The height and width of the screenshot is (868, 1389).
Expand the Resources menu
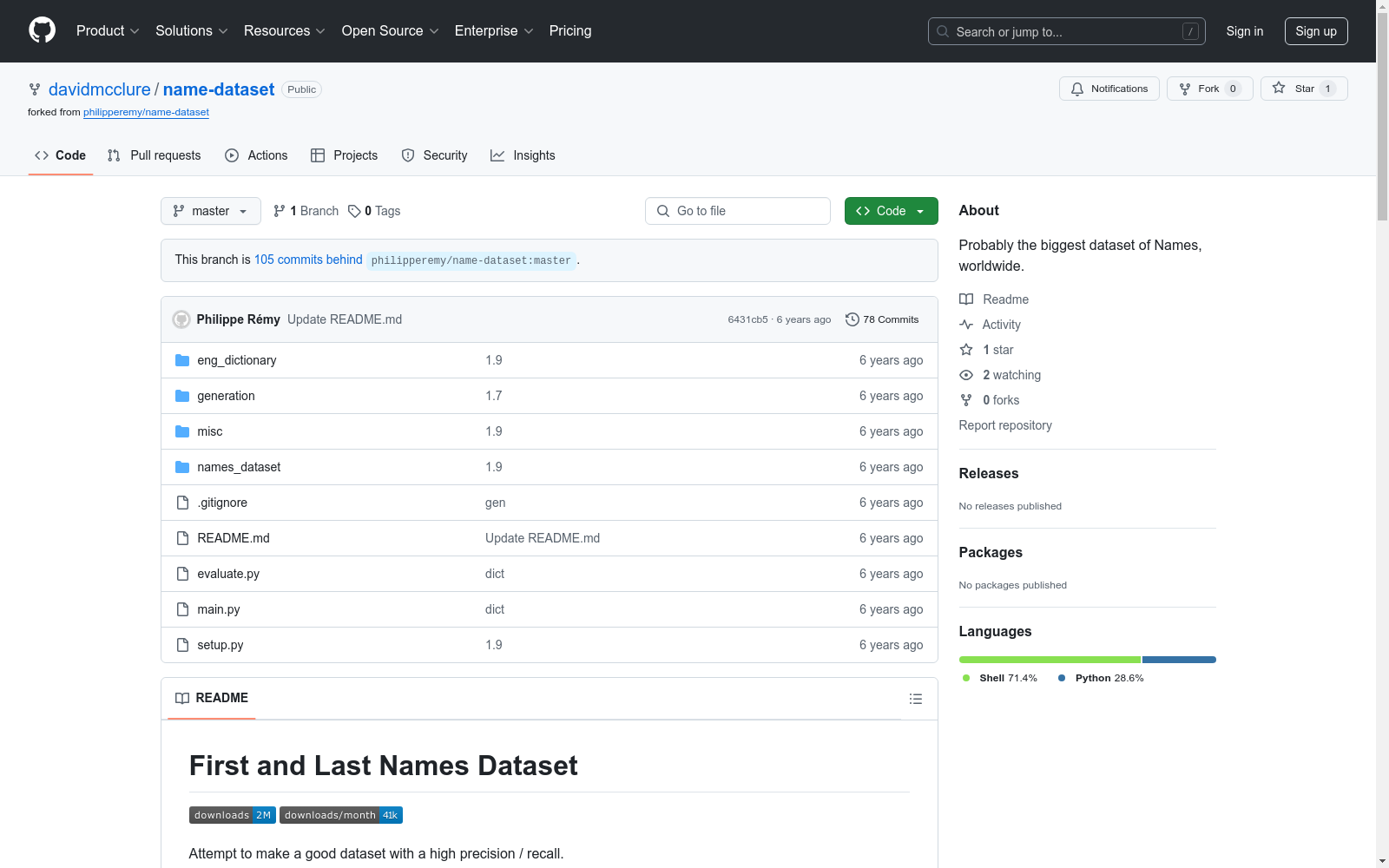pos(285,31)
